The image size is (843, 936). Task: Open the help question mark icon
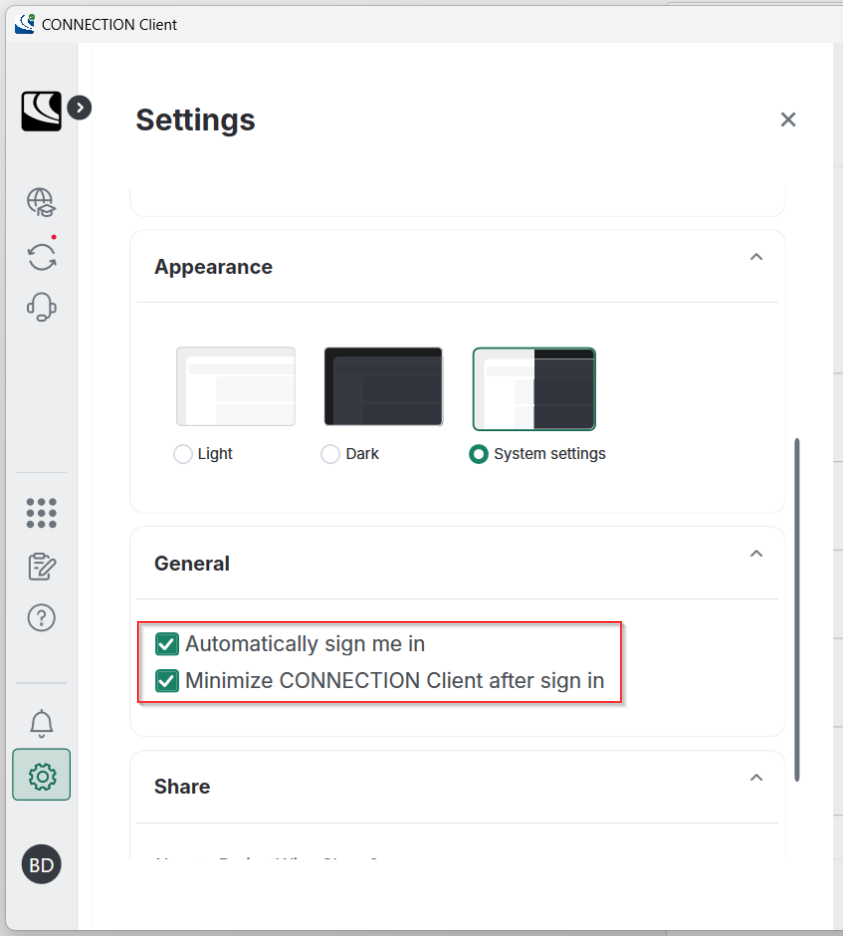(x=42, y=618)
